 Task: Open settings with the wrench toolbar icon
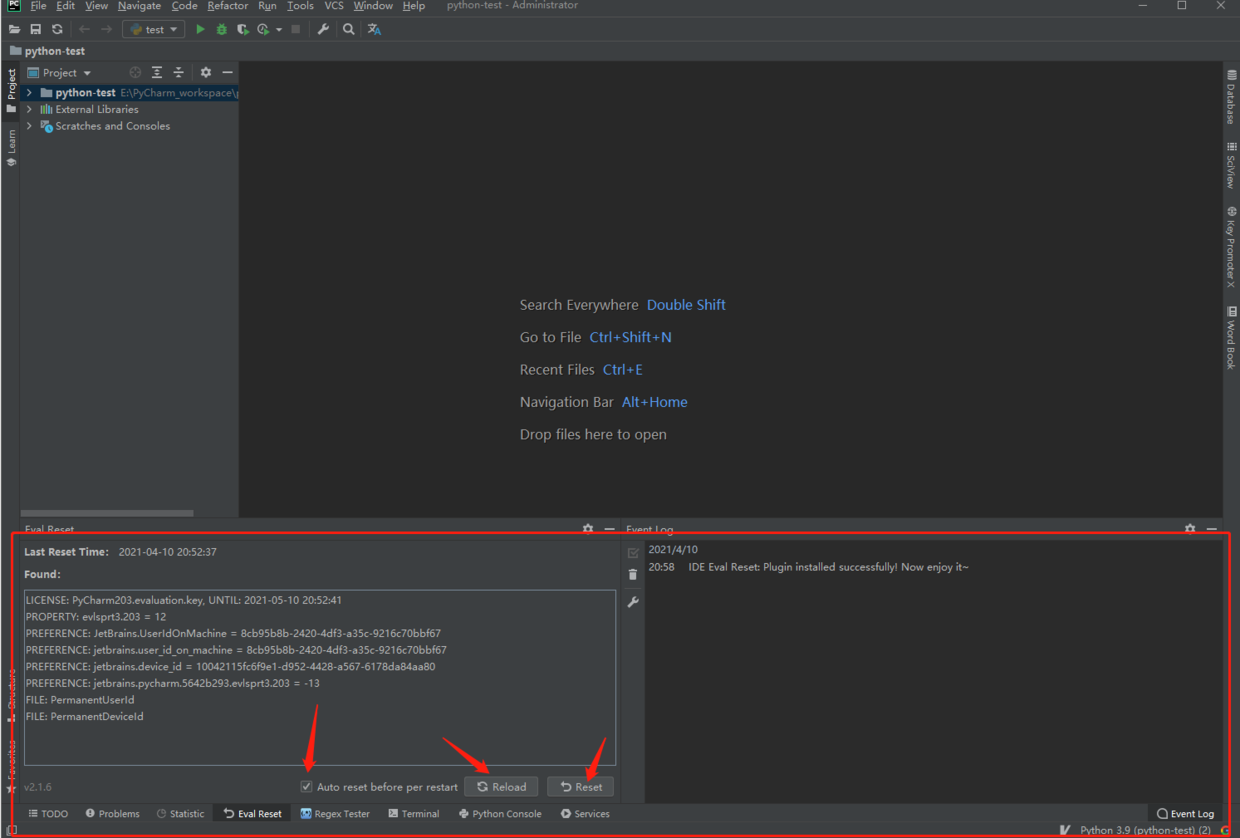click(323, 30)
